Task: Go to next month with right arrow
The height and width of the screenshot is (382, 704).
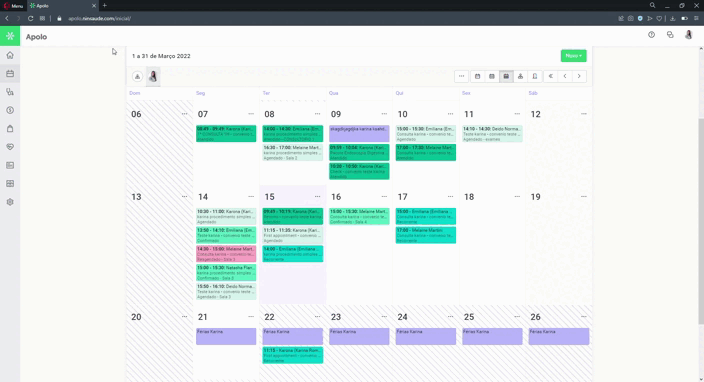Action: [579, 76]
